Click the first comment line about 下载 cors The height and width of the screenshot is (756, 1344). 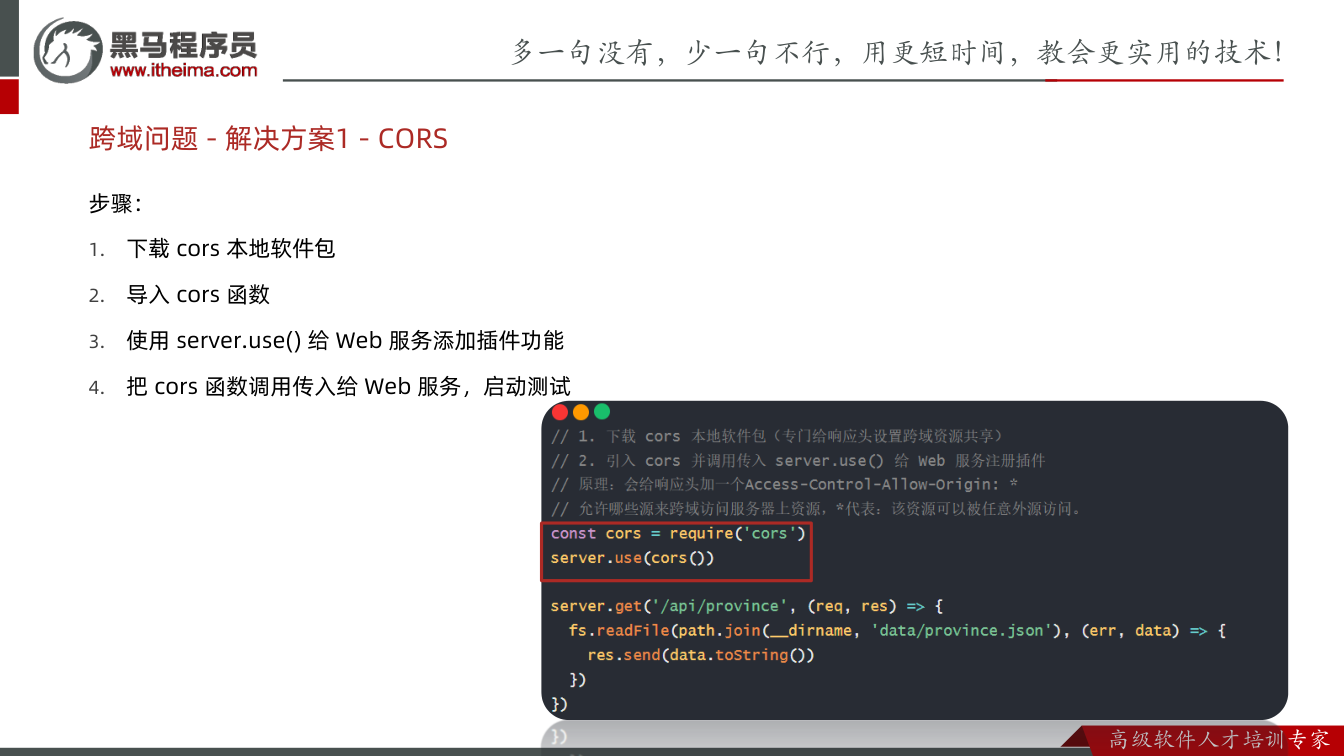click(x=777, y=437)
